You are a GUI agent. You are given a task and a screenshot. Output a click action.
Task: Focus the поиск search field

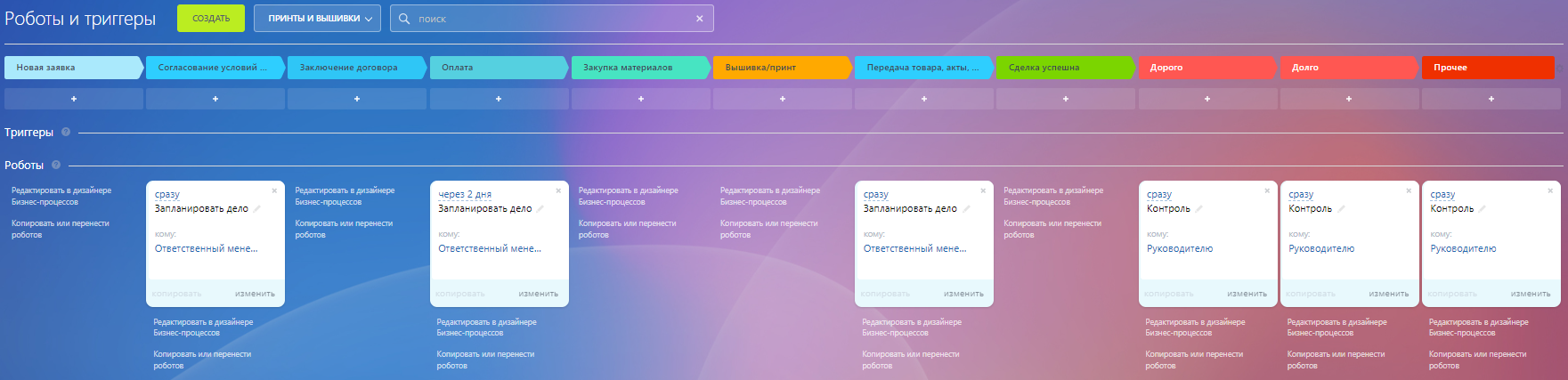pos(552,19)
